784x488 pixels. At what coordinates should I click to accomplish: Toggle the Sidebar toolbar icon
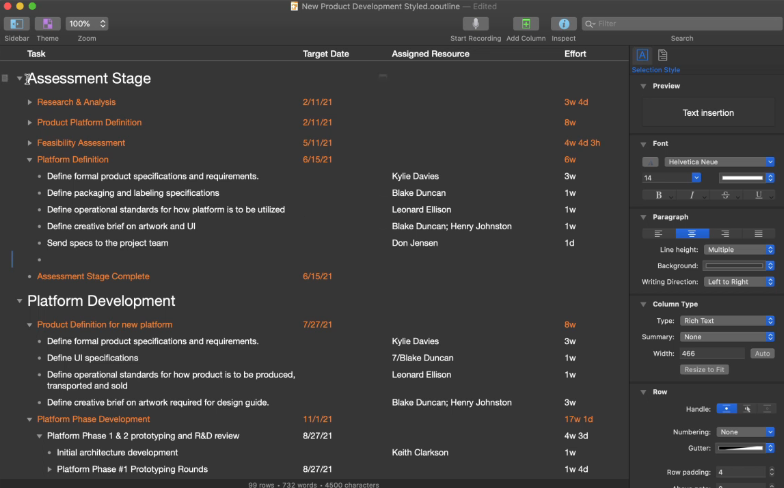point(16,24)
